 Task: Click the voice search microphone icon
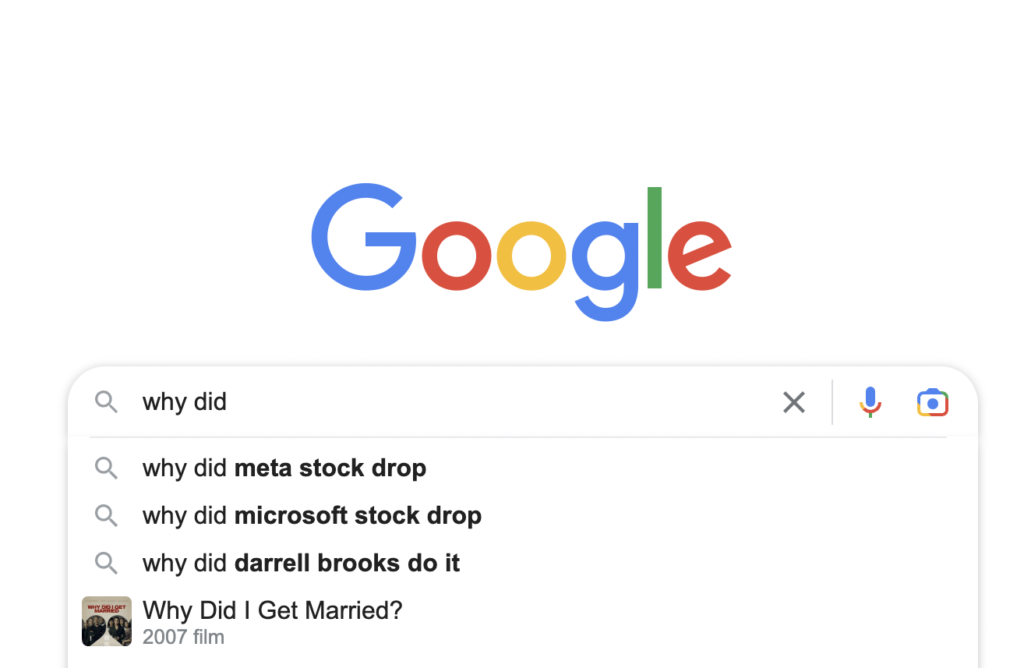[870, 402]
